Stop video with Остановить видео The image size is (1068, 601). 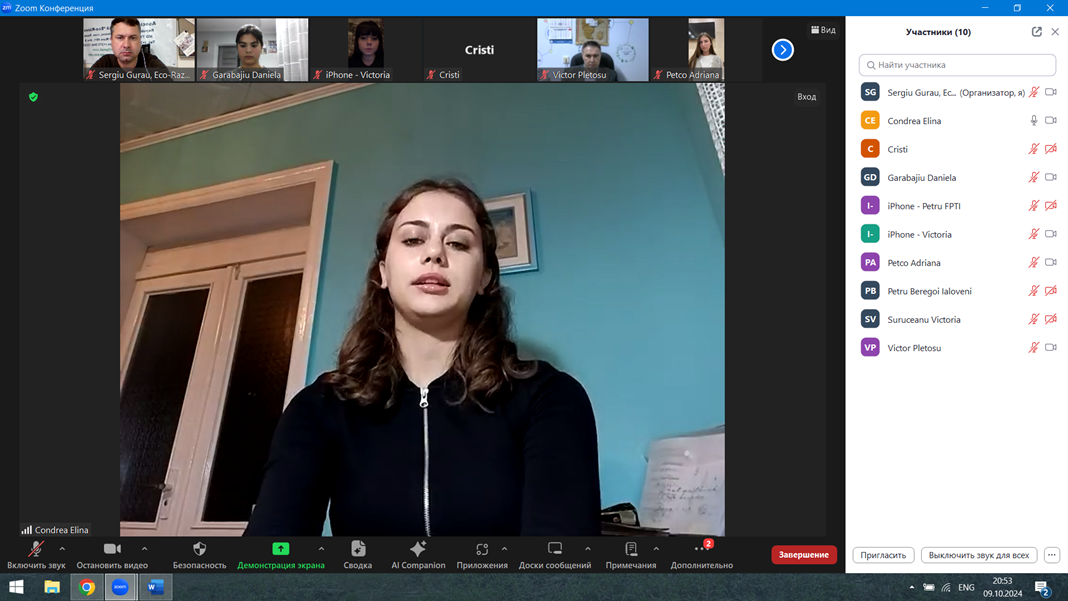(112, 549)
